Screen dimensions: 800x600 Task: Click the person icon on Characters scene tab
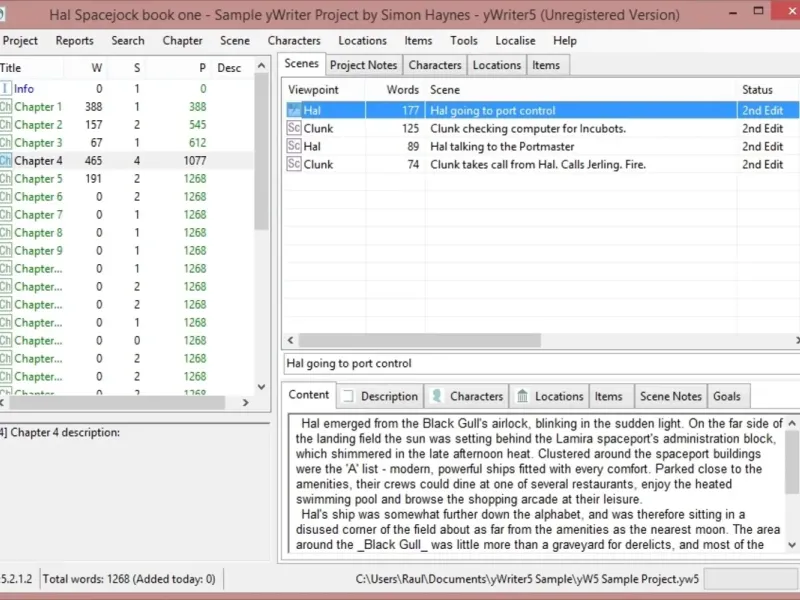(437, 396)
